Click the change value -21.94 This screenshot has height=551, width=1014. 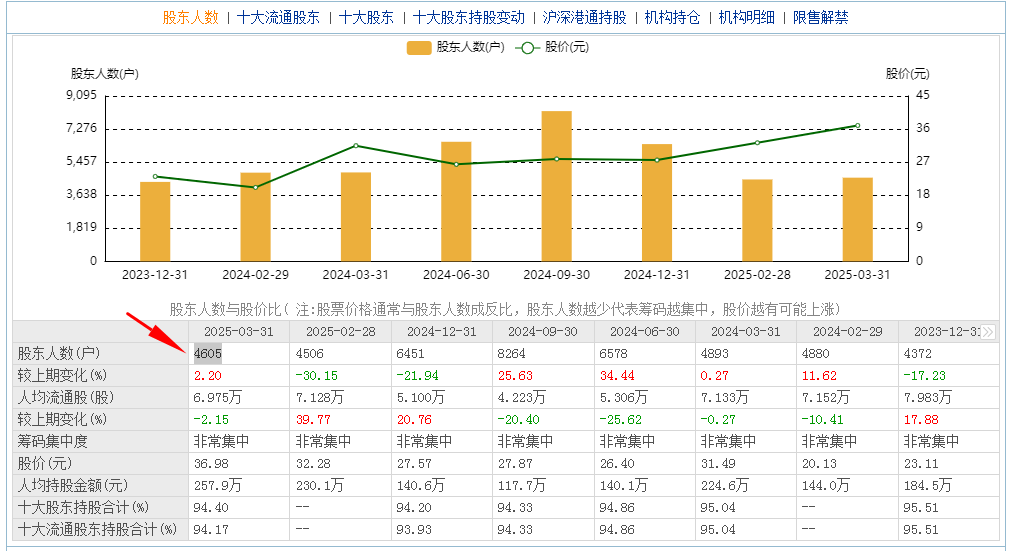pyautogui.click(x=417, y=376)
